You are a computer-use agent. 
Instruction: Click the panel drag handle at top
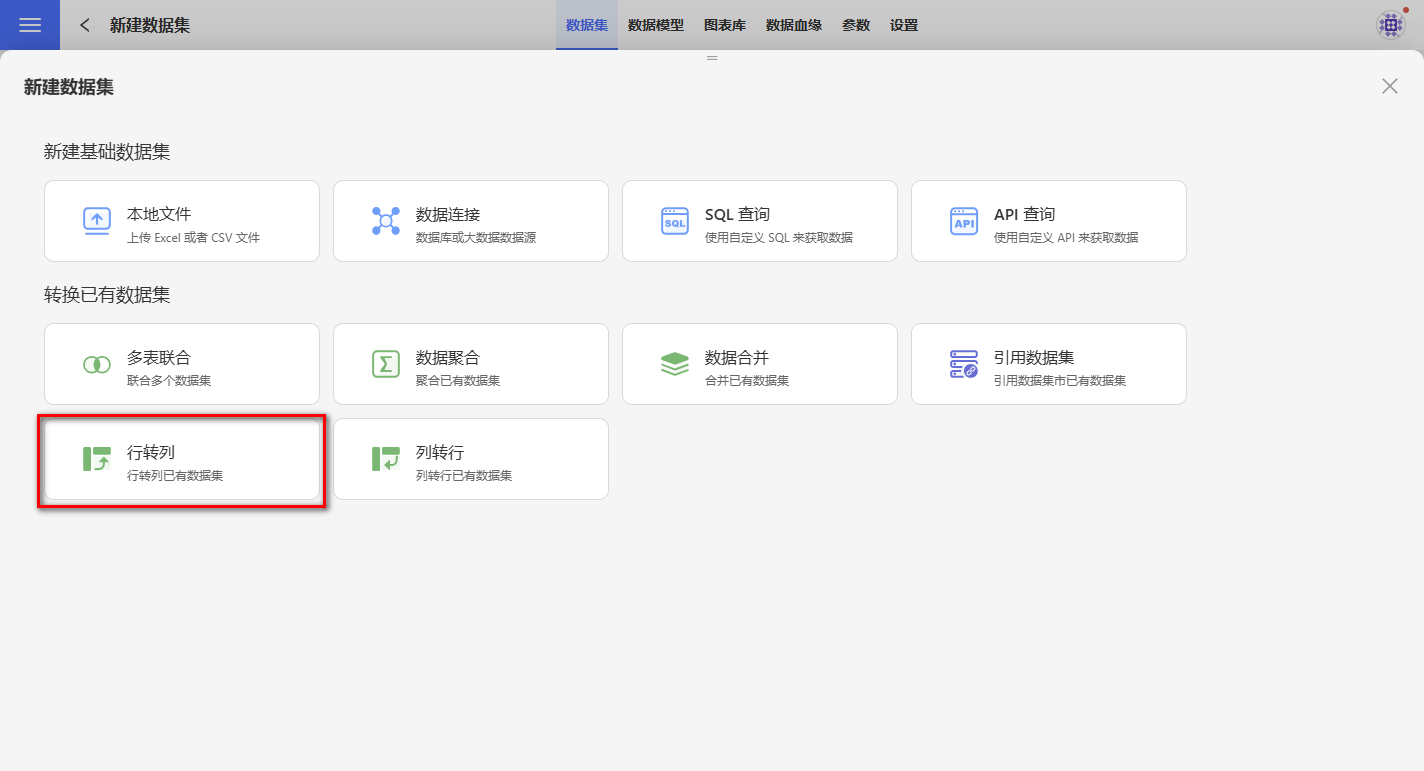coord(712,58)
